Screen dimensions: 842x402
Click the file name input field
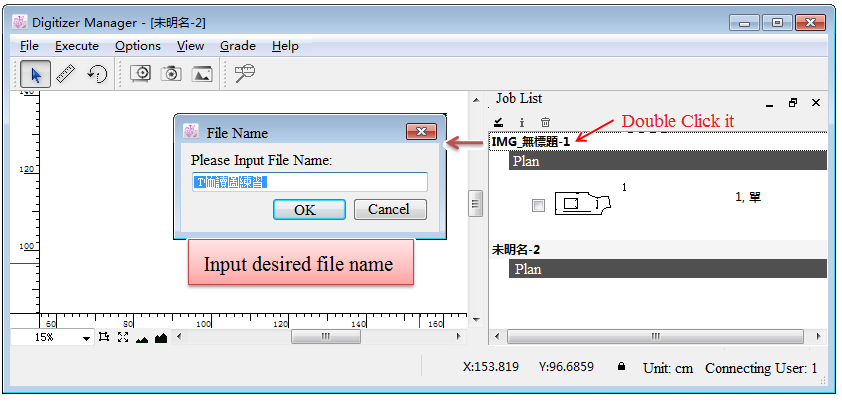(x=309, y=182)
